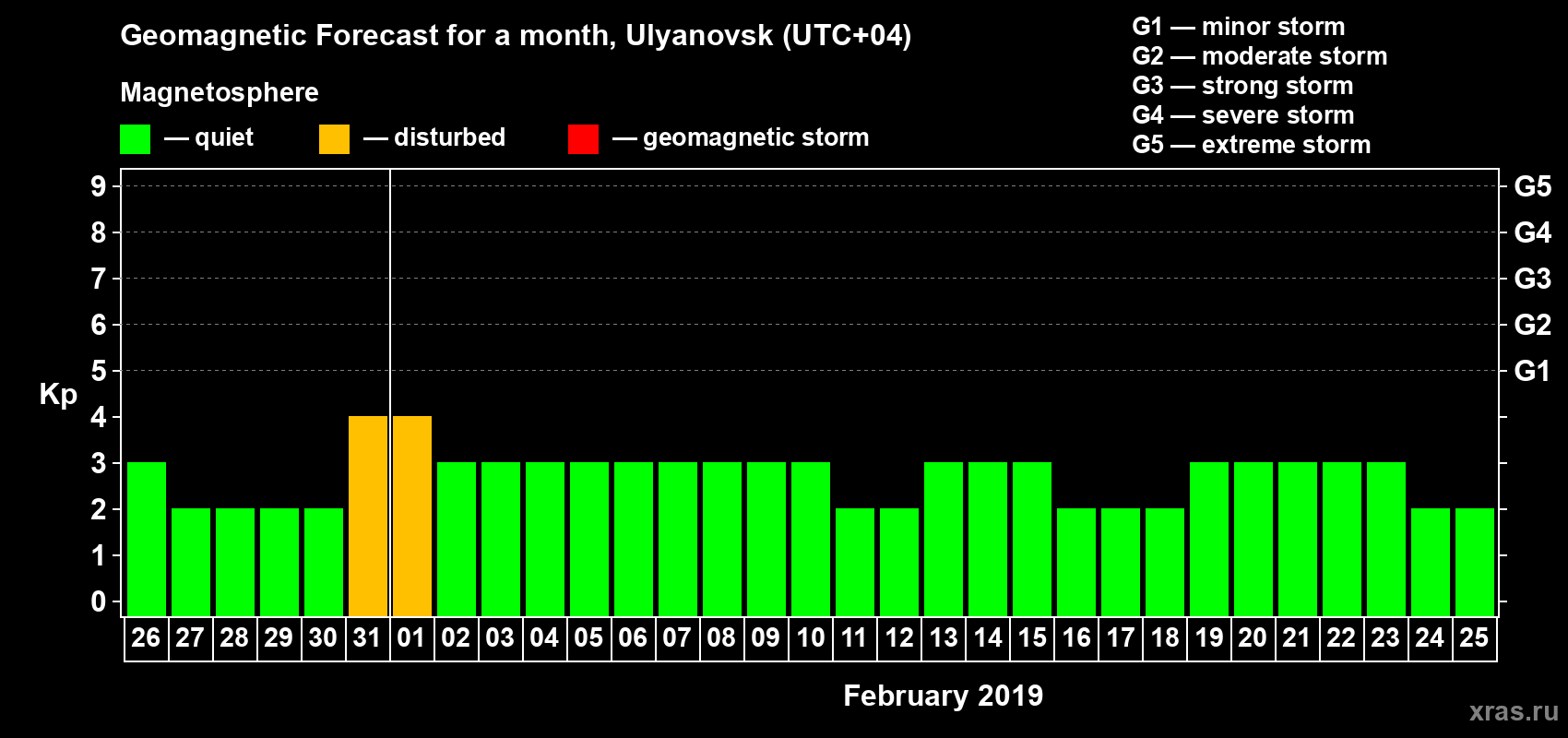Click the date label 04
The width and height of the screenshot is (1568, 738).
(544, 637)
